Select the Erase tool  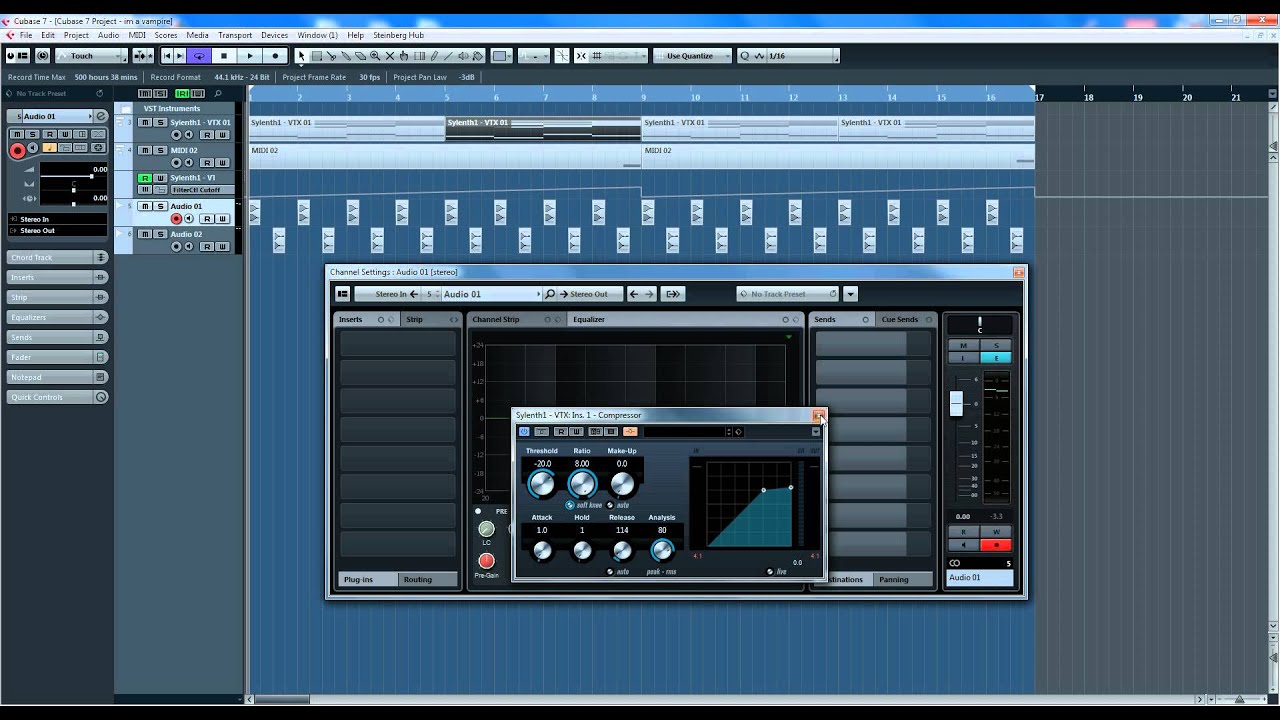click(x=360, y=56)
